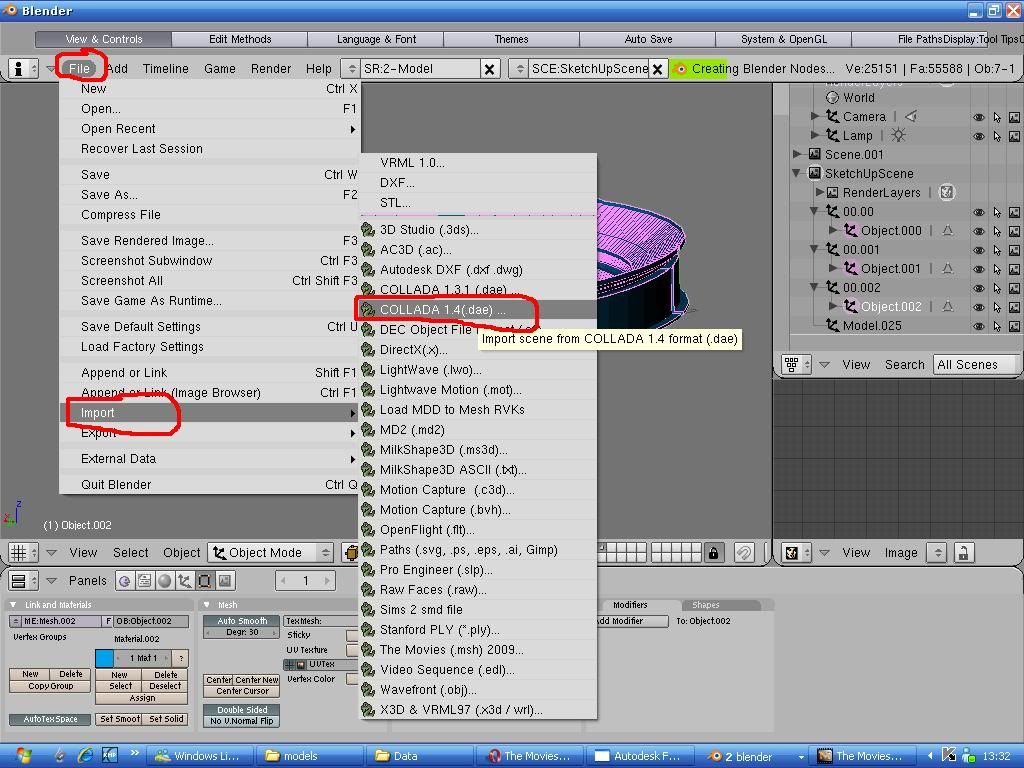This screenshot has width=1024, height=768.
Task: Choose 3D Studio (.3ds) import option
Action: tap(477, 230)
